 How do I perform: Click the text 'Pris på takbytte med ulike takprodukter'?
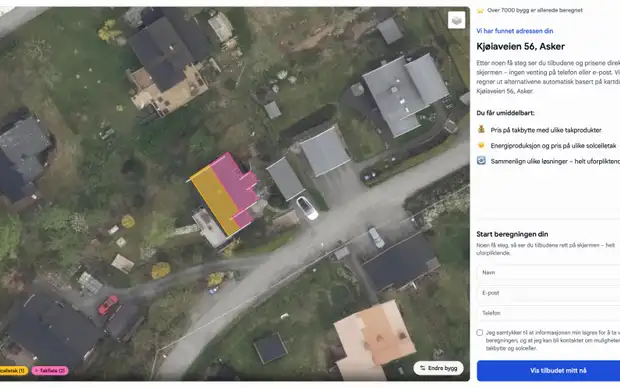click(x=546, y=130)
